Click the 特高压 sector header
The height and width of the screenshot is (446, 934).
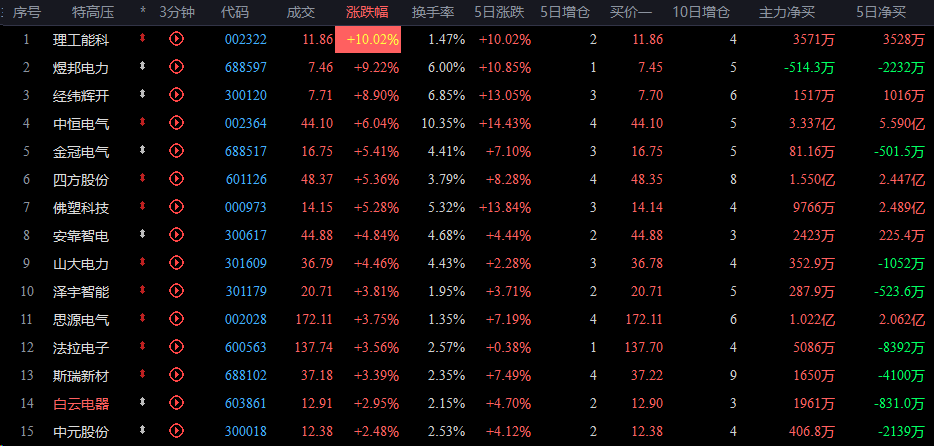tap(92, 12)
